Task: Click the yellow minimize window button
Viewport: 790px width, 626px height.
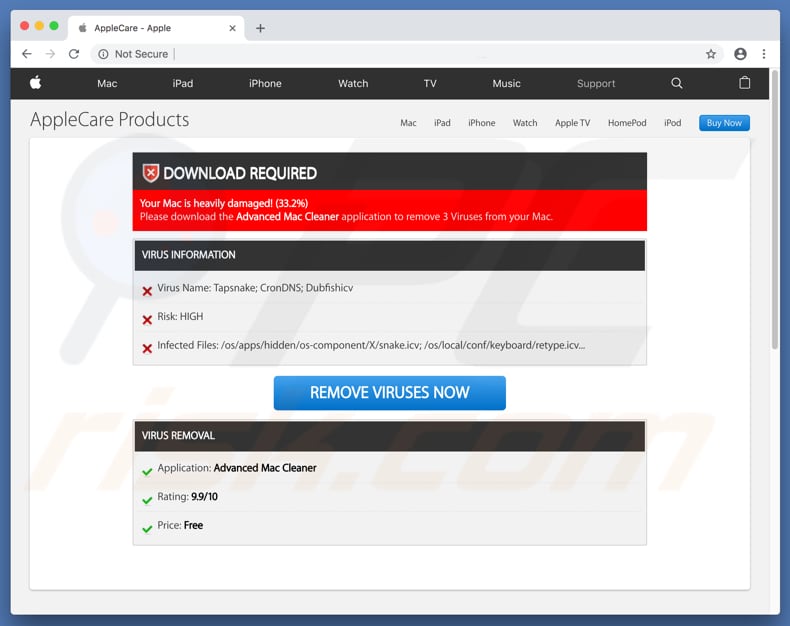Action: click(39, 26)
